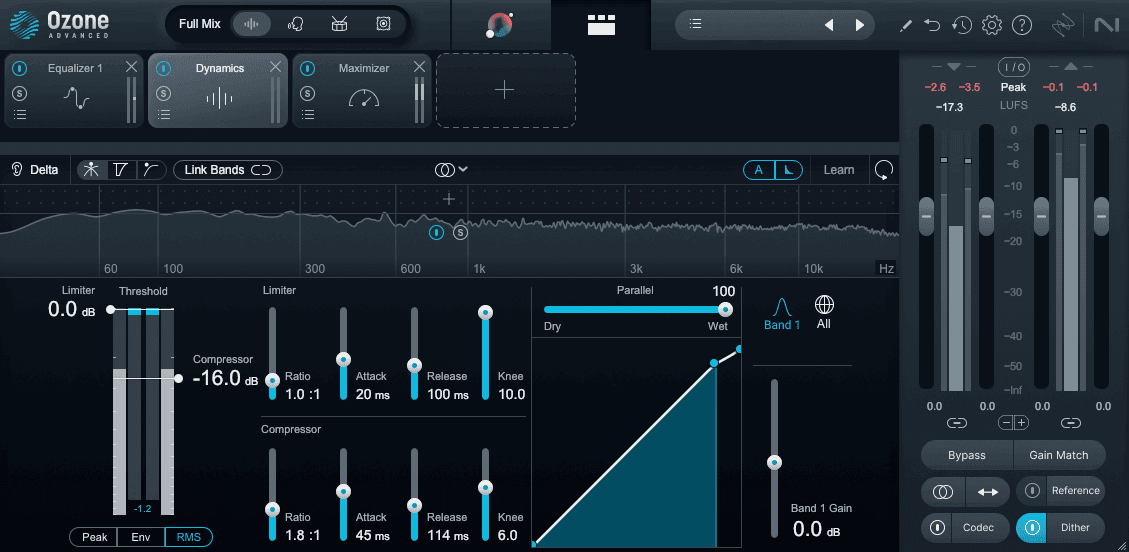1129x552 pixels.
Task: Solo the band on spectrum
Action: click(461, 232)
